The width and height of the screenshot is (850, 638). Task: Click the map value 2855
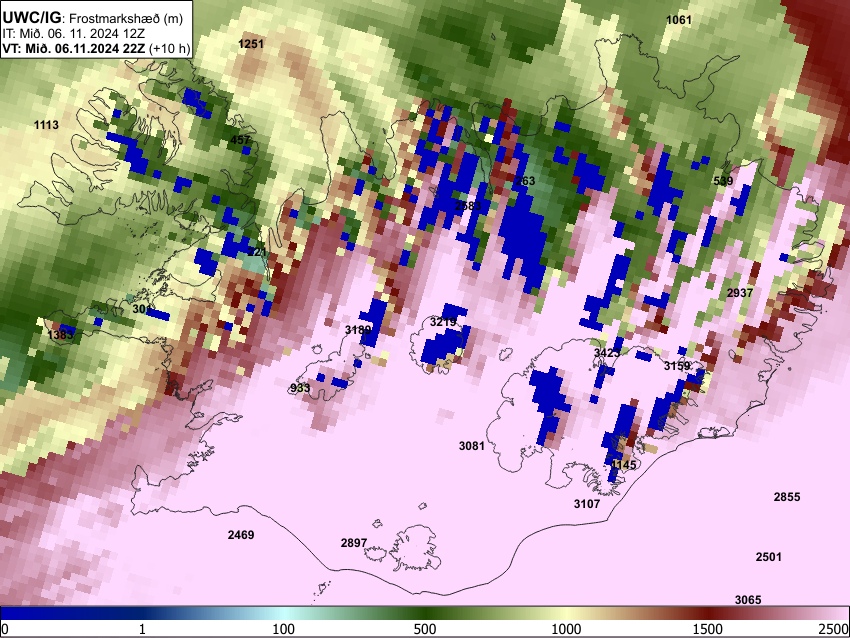pos(787,497)
